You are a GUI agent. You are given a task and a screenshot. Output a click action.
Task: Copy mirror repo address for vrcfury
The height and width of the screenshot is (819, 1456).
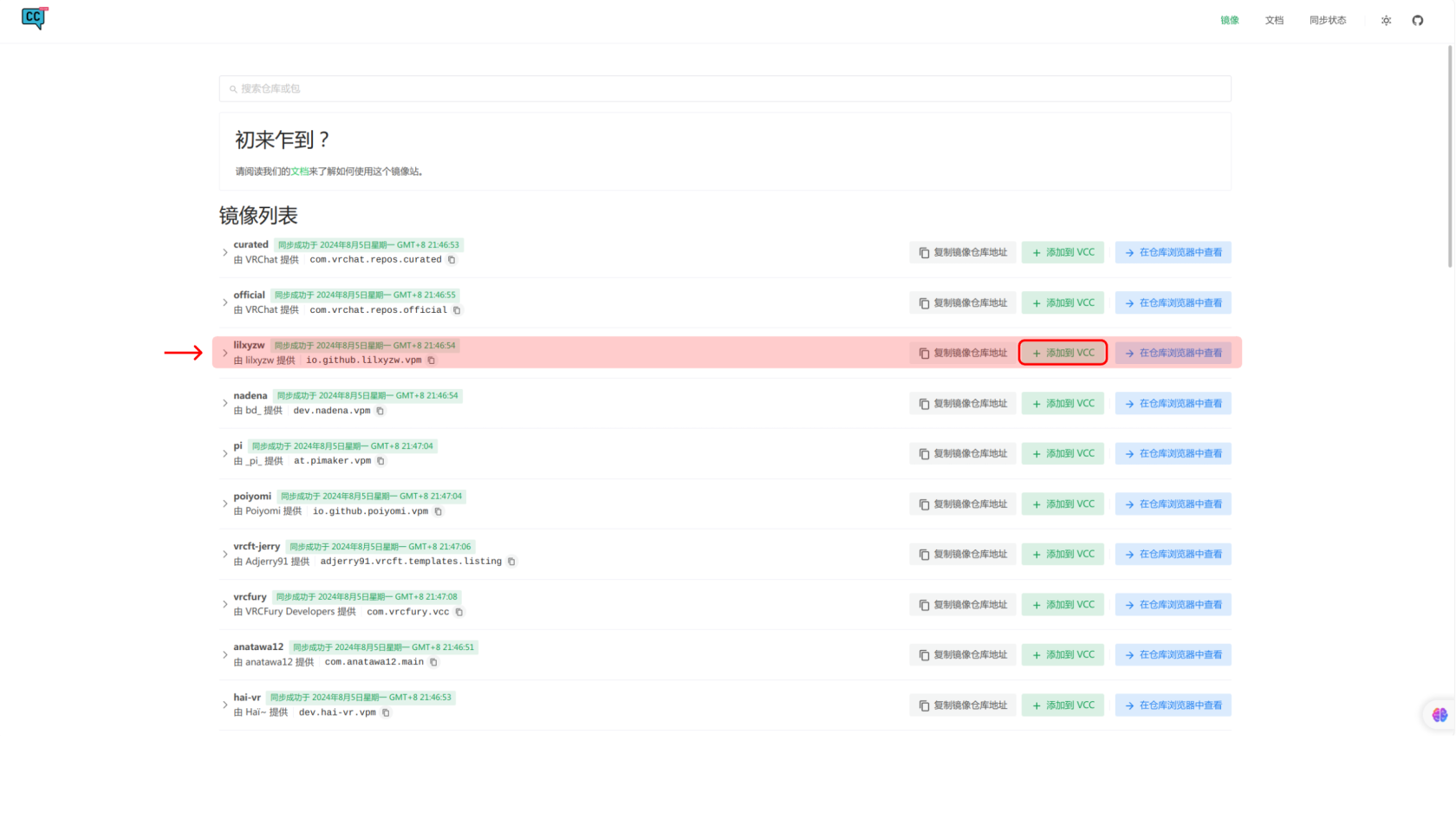coord(963,604)
